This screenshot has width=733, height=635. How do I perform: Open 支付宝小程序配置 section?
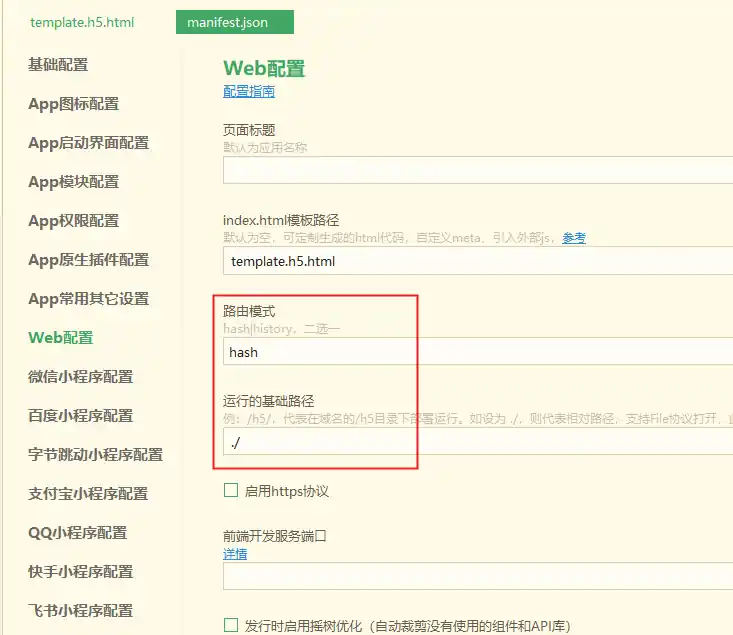88,494
